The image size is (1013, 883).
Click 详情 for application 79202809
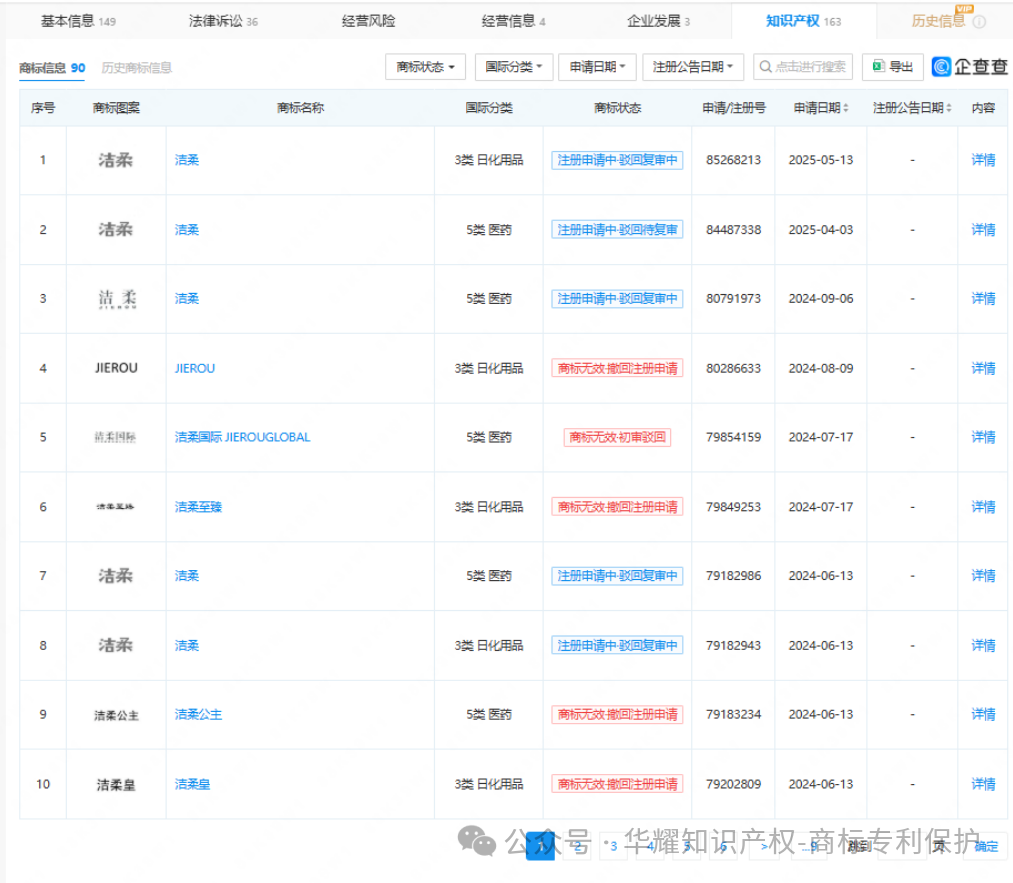click(983, 784)
